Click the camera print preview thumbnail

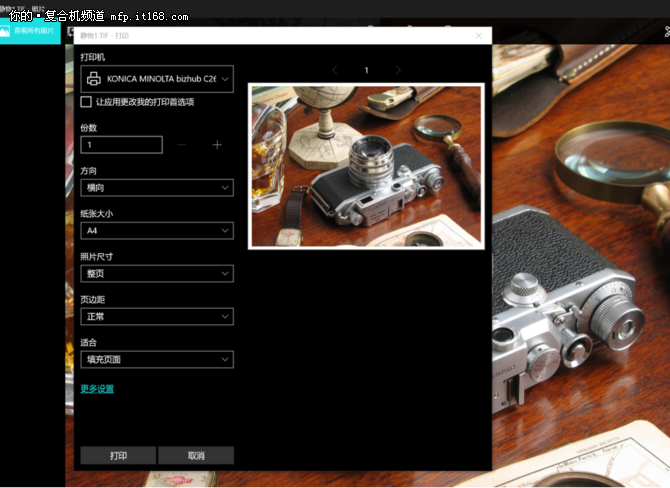tap(365, 165)
